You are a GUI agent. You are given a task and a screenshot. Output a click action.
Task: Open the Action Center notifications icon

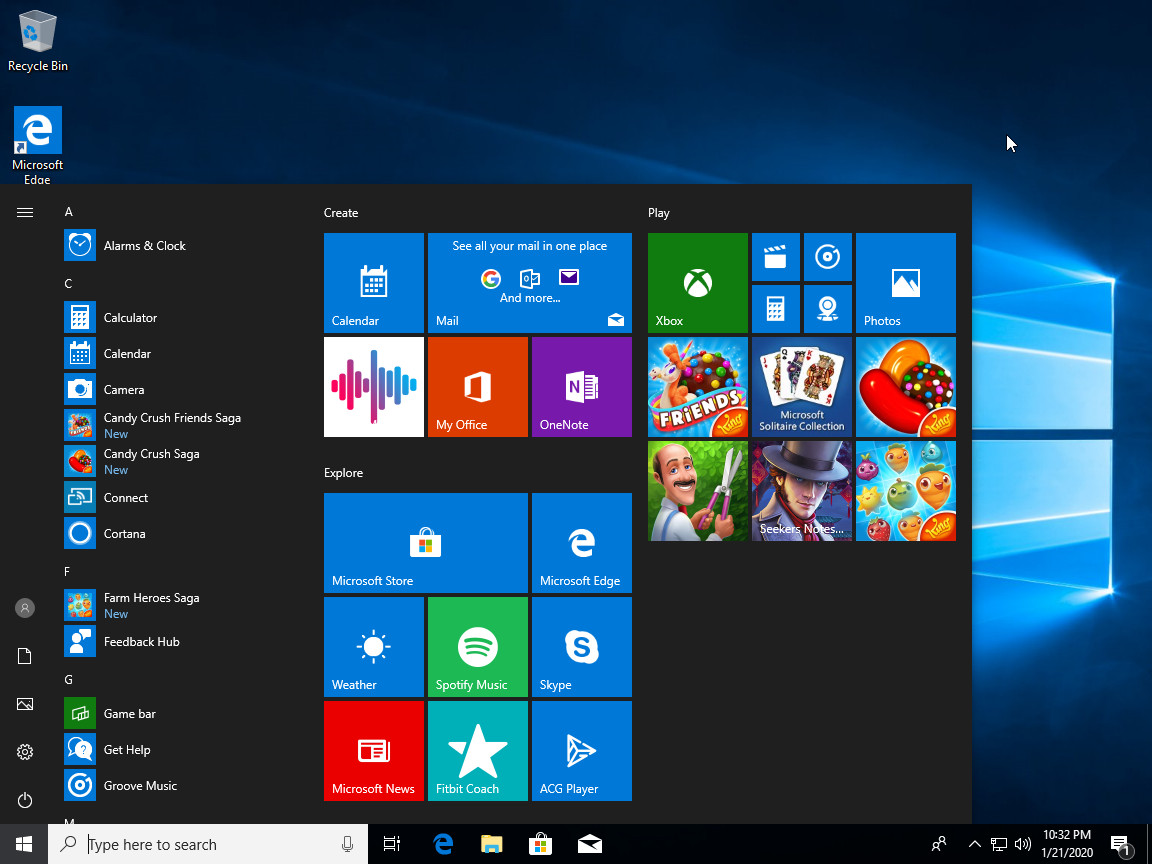coord(1121,845)
